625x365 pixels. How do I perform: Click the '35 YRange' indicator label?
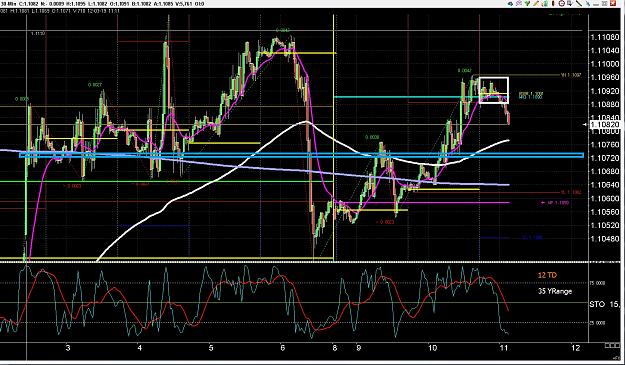click(555, 291)
